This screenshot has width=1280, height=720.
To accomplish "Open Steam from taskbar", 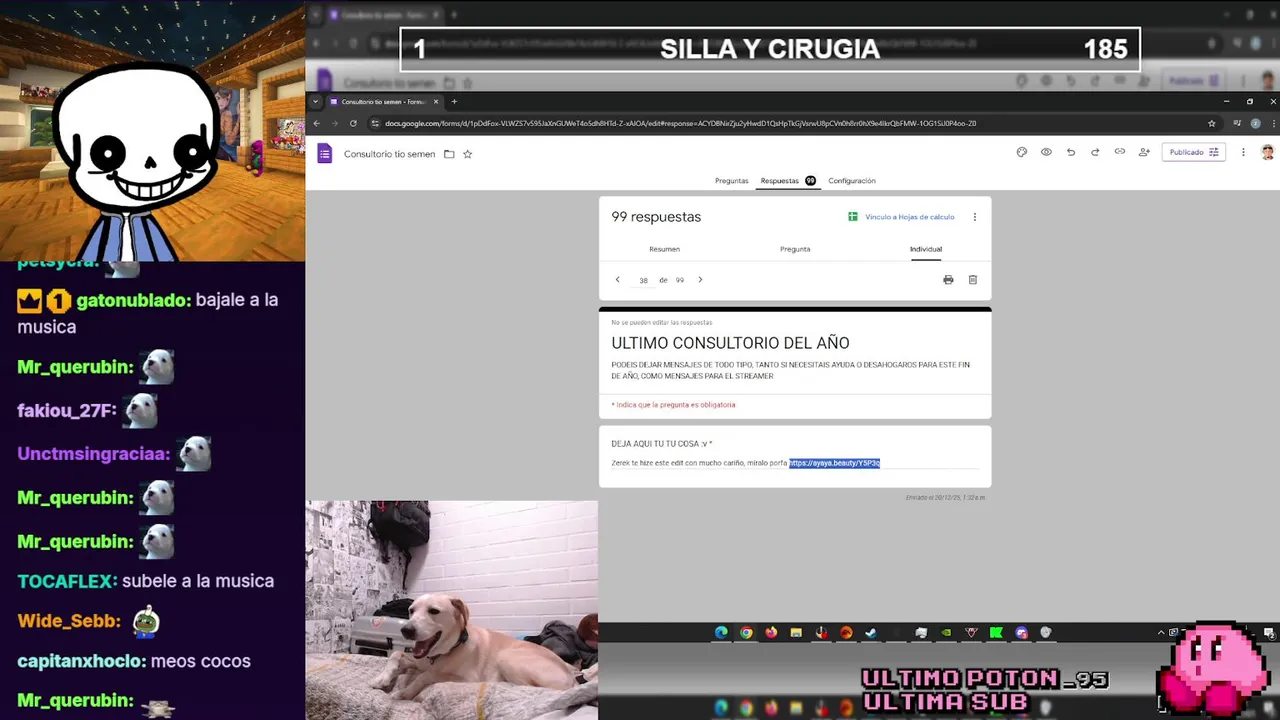I will 871,632.
